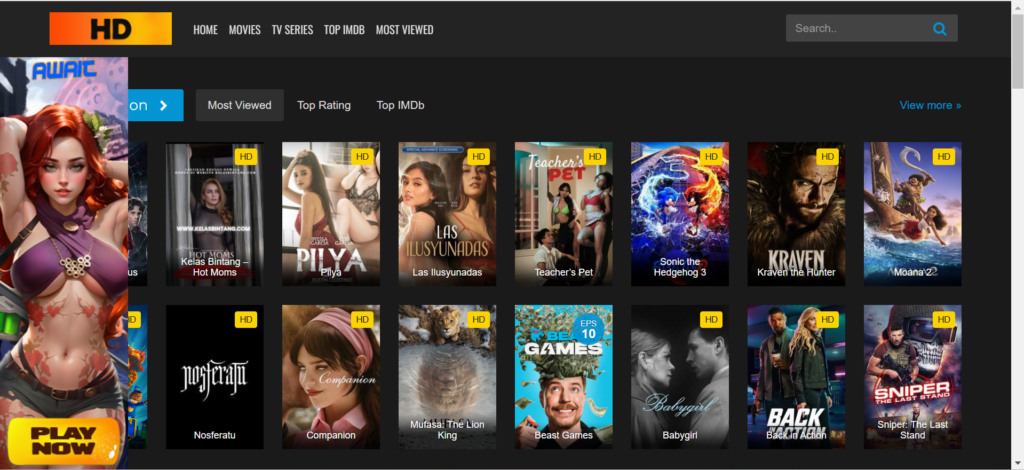Image resolution: width=1024 pixels, height=470 pixels.
Task: Click the Nosferatu title caption
Action: 215,435
